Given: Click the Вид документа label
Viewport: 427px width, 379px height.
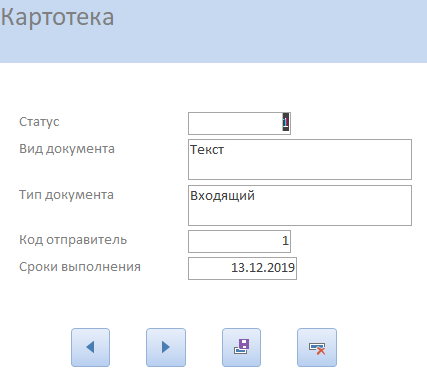Looking at the screenshot, I should pyautogui.click(x=67, y=149).
